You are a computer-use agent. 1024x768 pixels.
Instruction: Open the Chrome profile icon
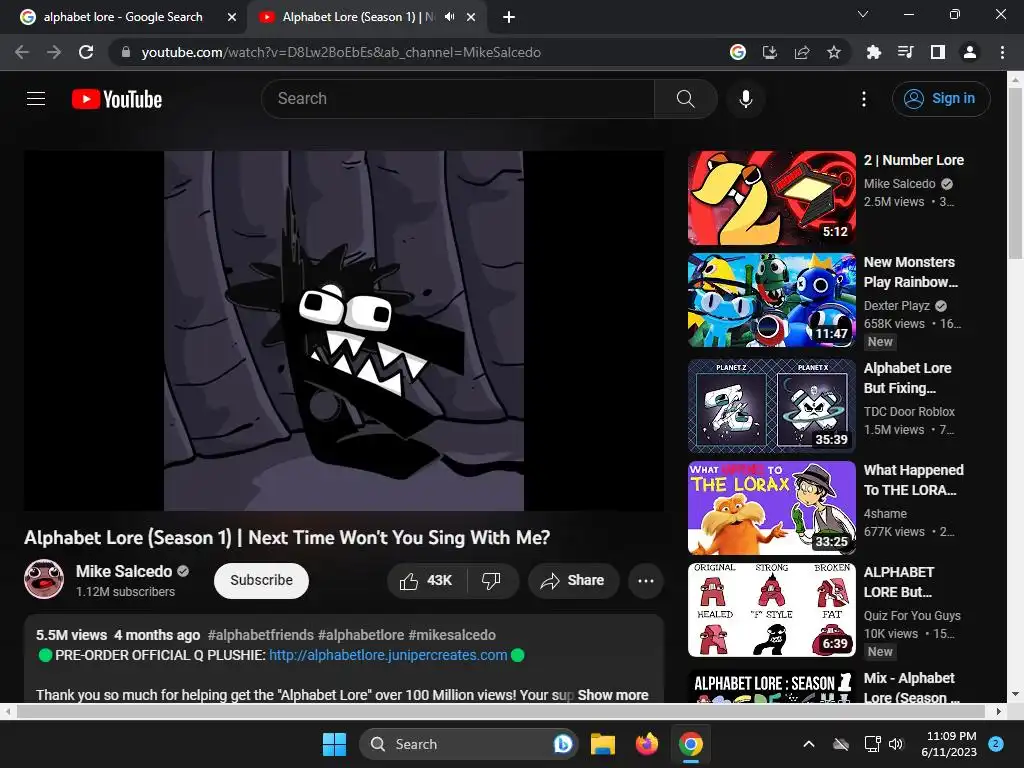pos(970,52)
